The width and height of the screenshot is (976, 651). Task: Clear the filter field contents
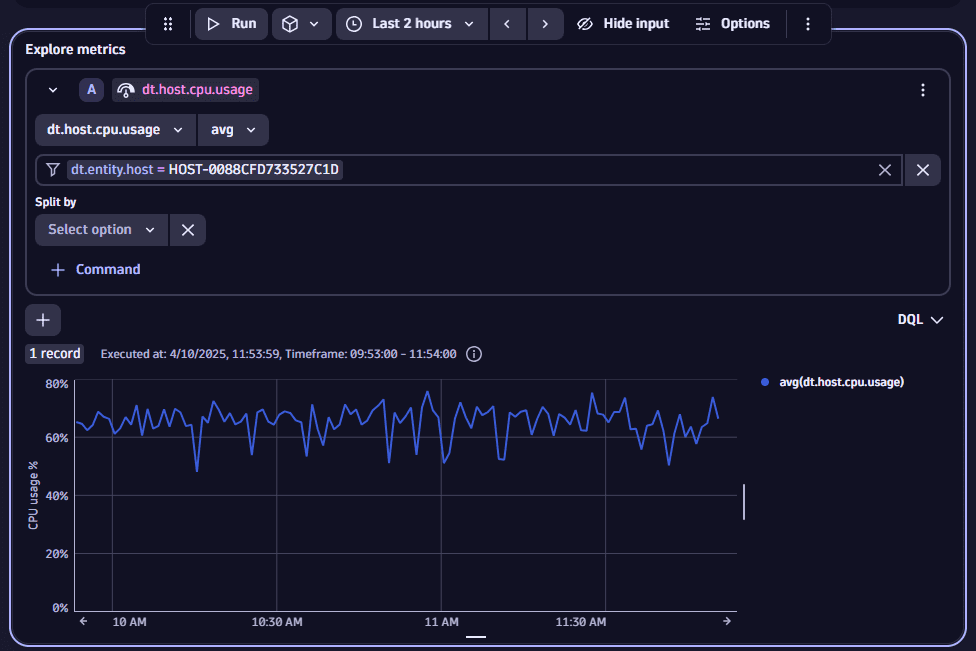tap(884, 170)
